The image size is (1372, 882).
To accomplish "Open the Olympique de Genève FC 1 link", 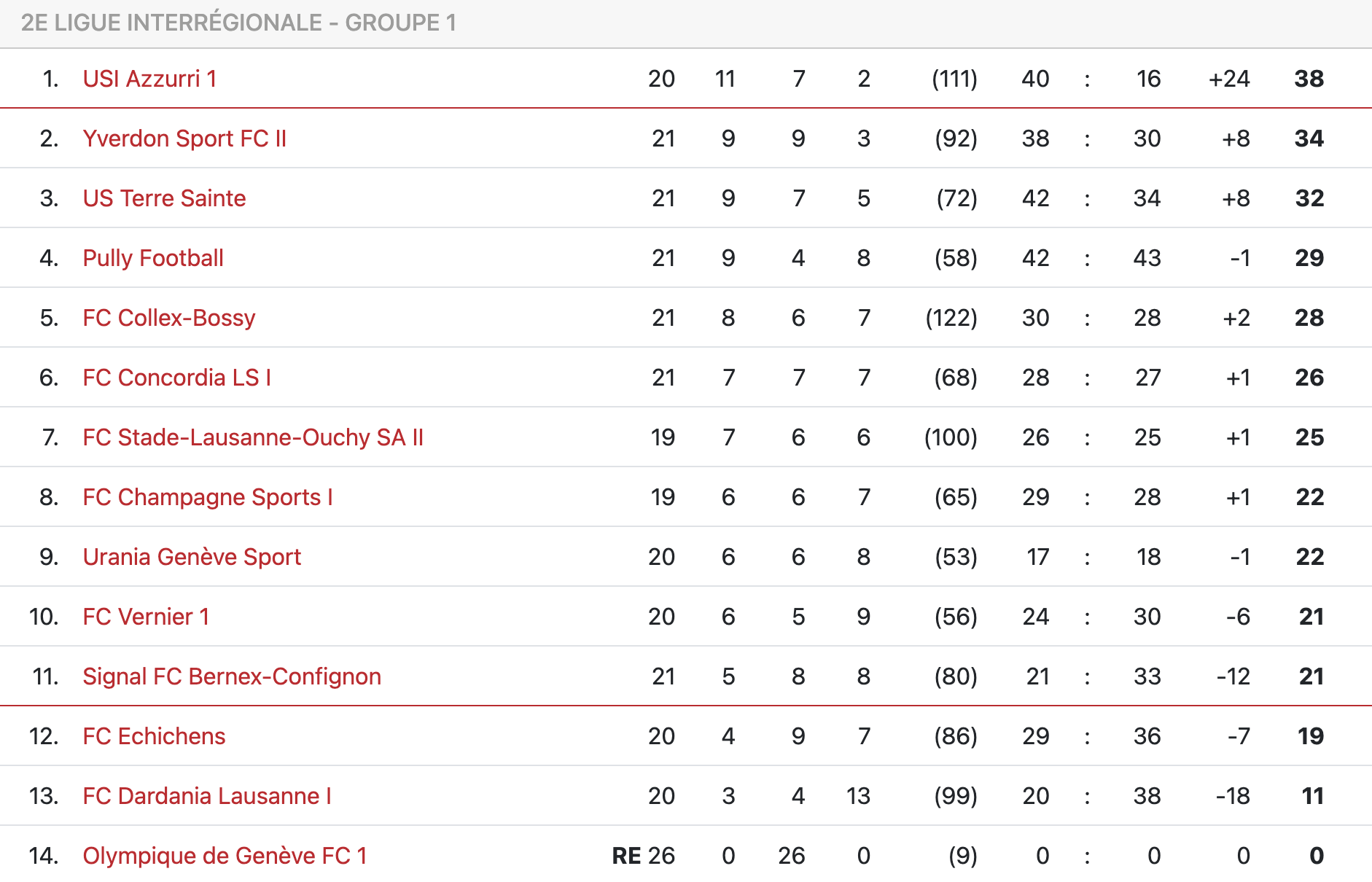I will tap(225, 856).
